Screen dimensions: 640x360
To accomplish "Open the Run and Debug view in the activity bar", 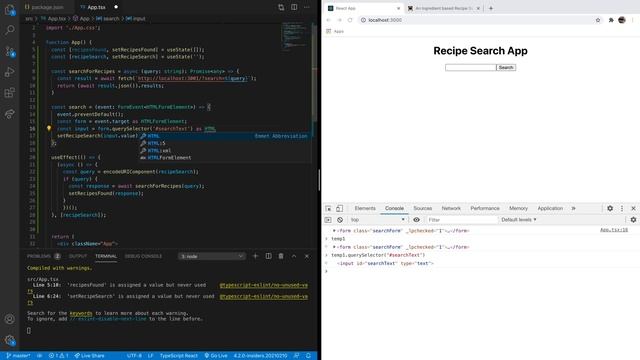I will [x=9, y=72].
